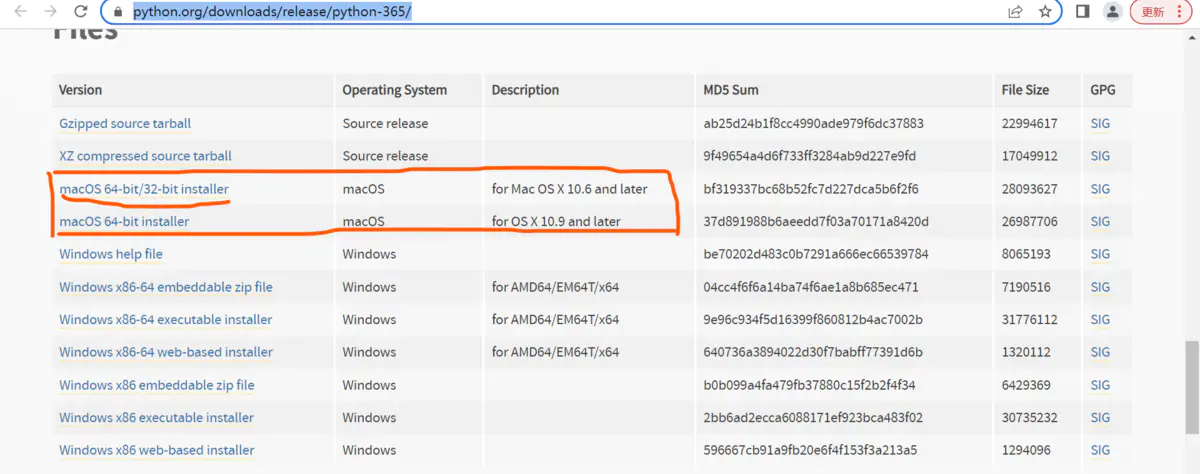Click description 'for OS X 10.9 and later'
The width and height of the screenshot is (1200, 474).
[x=556, y=221]
